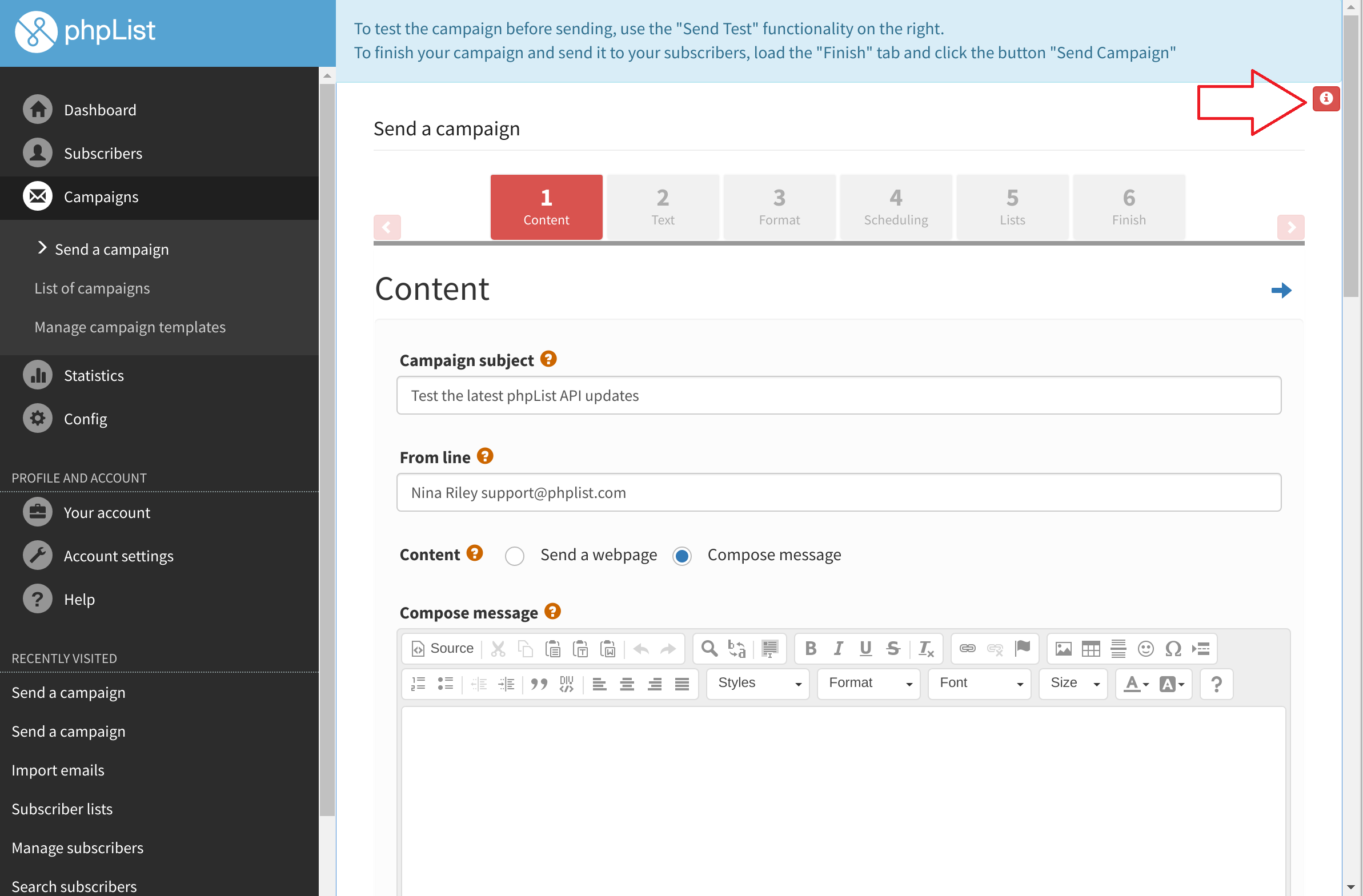1363x896 pixels.
Task: Toggle Source view in the editor
Action: 443,649
